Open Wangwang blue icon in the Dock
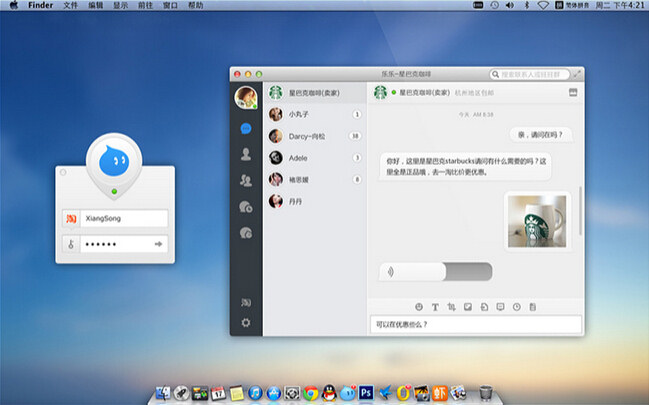 (348, 393)
